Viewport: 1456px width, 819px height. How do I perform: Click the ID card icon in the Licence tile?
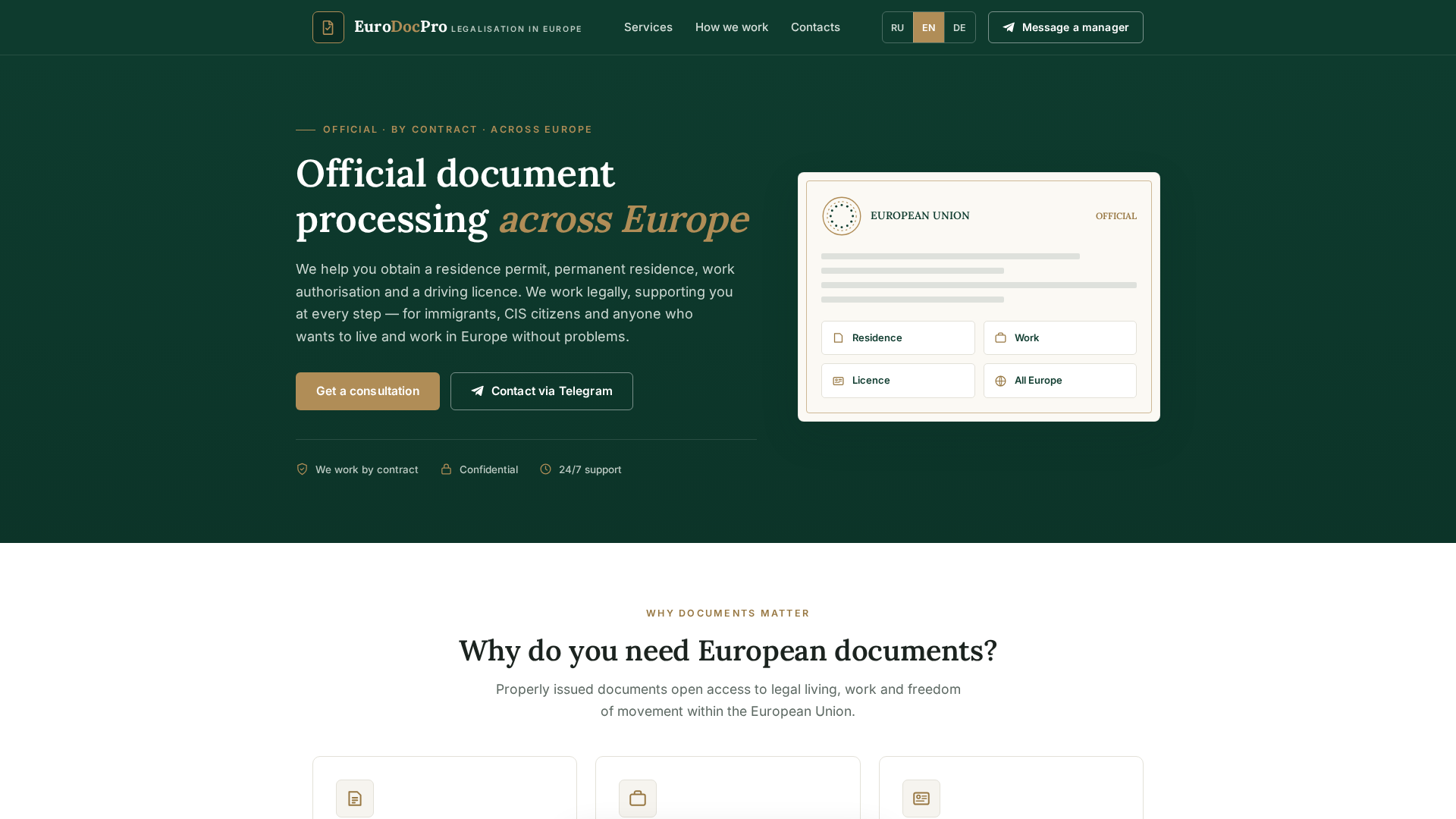tap(839, 381)
